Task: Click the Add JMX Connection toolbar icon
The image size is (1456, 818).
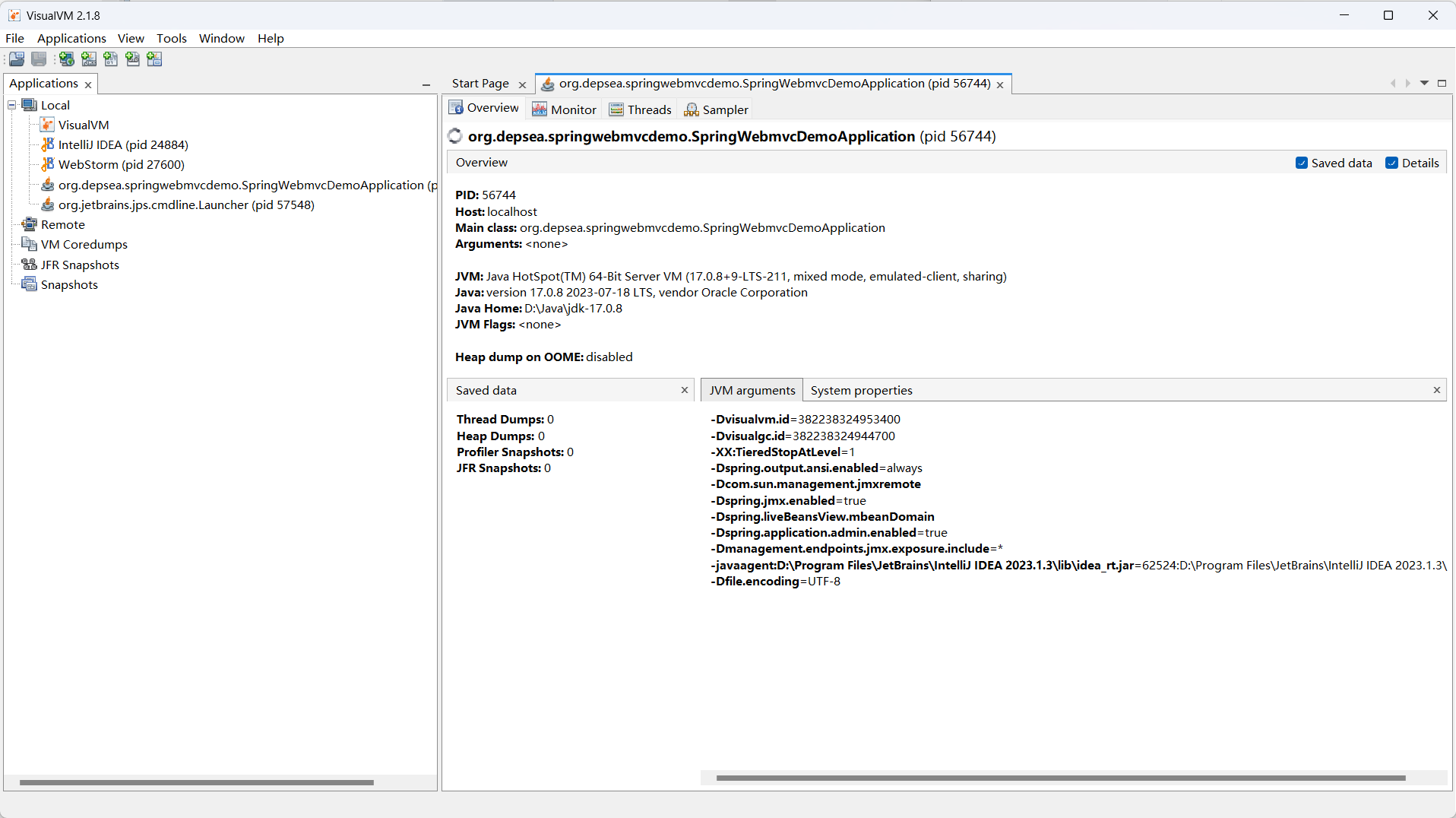Action: coord(89,59)
